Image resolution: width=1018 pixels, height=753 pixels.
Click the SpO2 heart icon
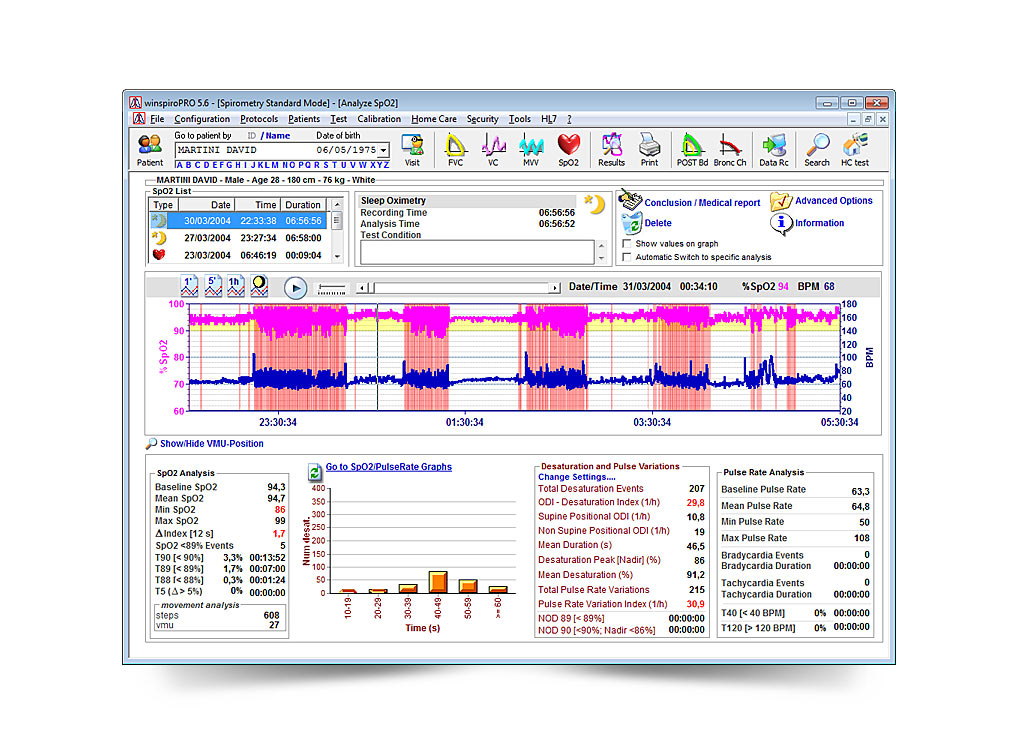click(x=568, y=149)
